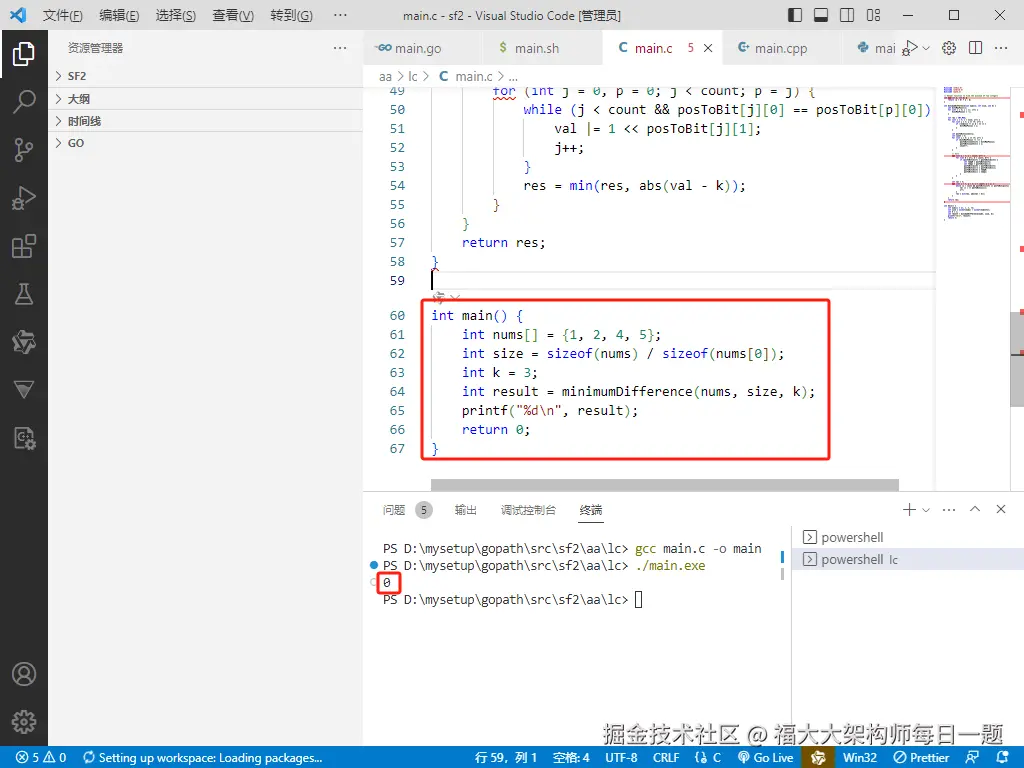The width and height of the screenshot is (1024, 768).
Task: Create a new terminal with plus icon
Action: click(909, 509)
